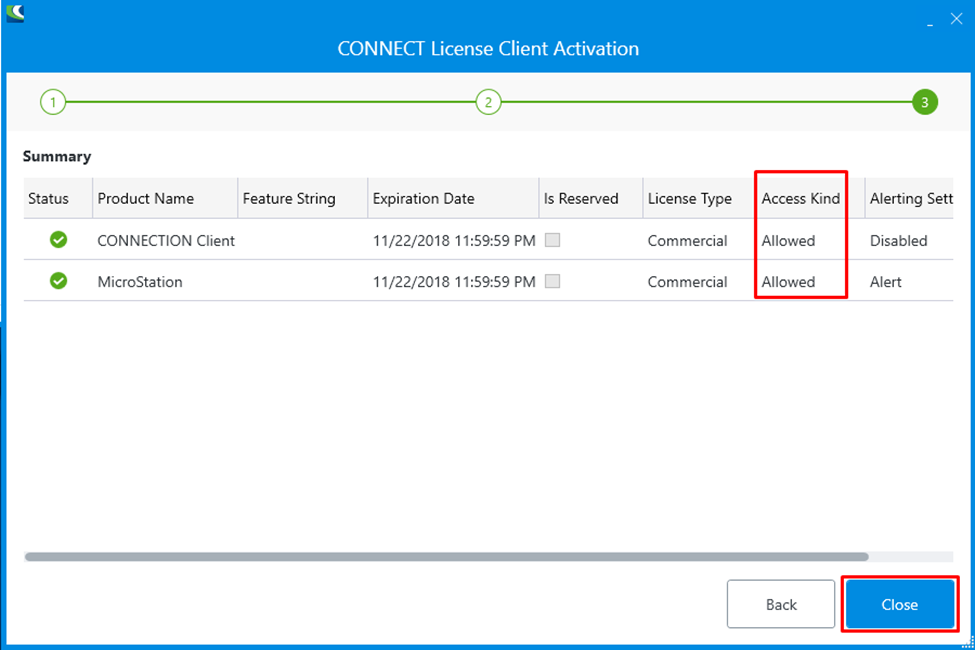Toggle Is Reserved checkbox for MicroStation
Image resolution: width=975 pixels, height=650 pixels.
[552, 281]
